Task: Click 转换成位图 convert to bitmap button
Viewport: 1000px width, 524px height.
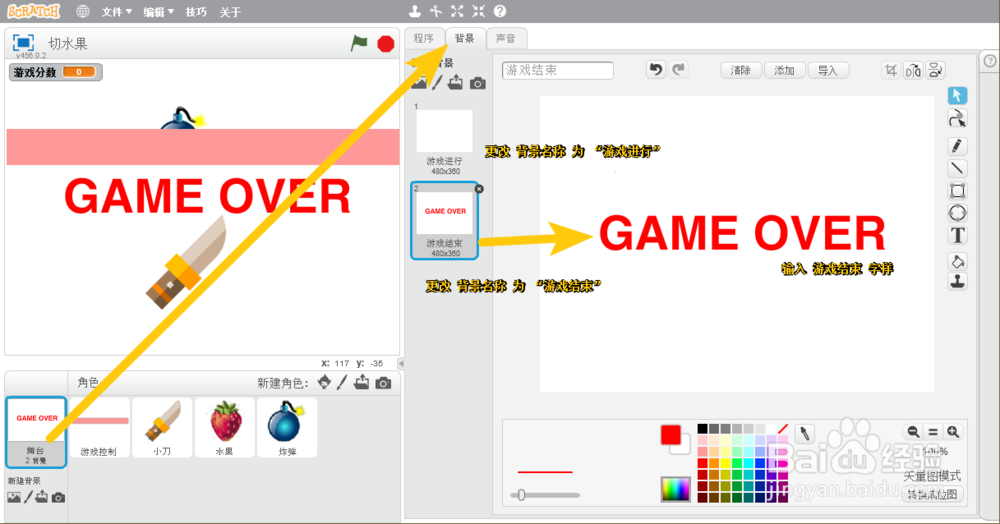Action: click(x=932, y=494)
